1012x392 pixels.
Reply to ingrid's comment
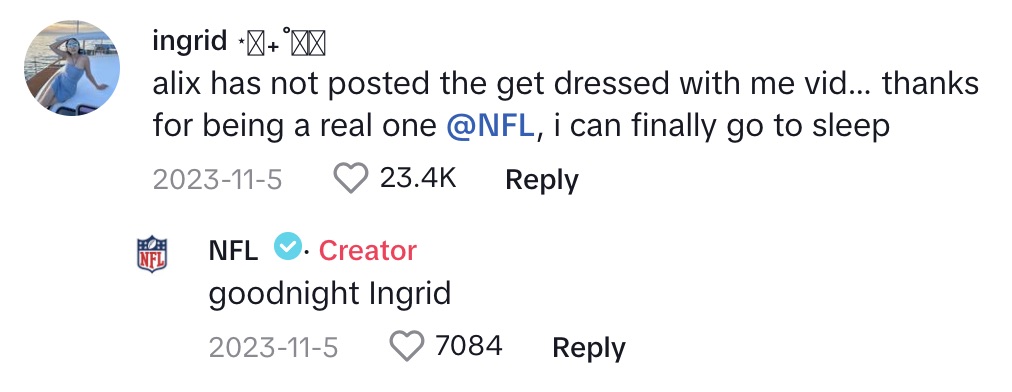click(541, 180)
